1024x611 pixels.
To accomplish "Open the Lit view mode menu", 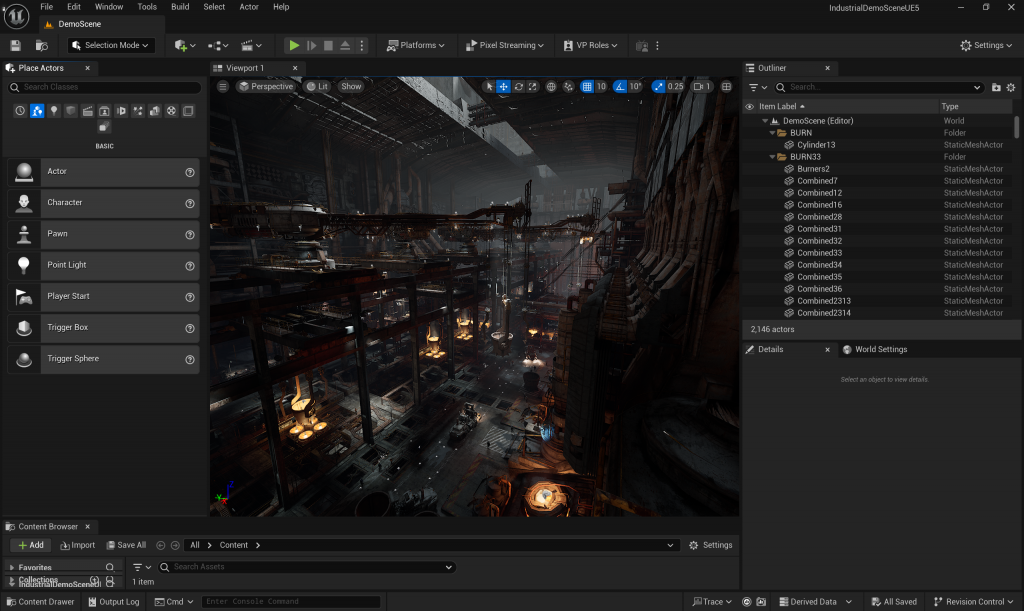I will point(318,86).
